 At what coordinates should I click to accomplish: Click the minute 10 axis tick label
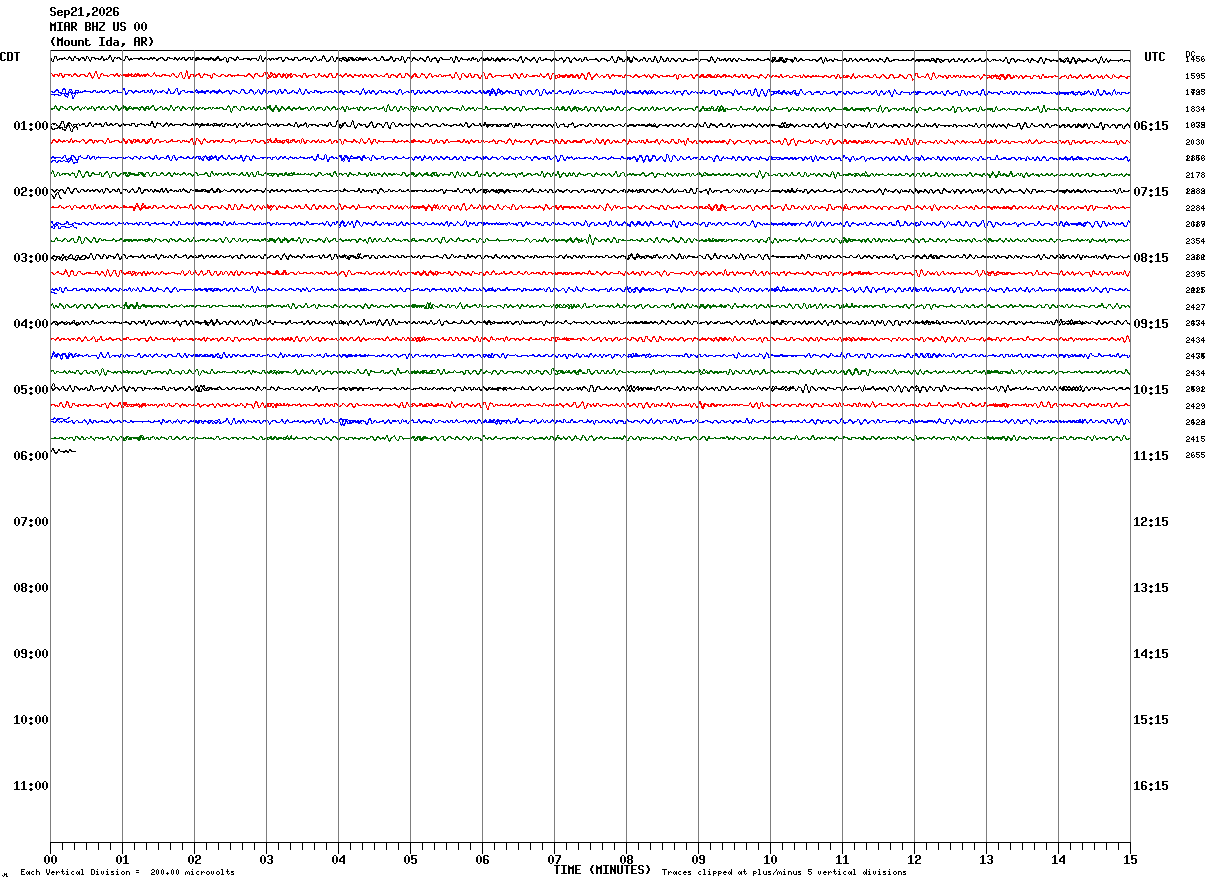pos(770,859)
